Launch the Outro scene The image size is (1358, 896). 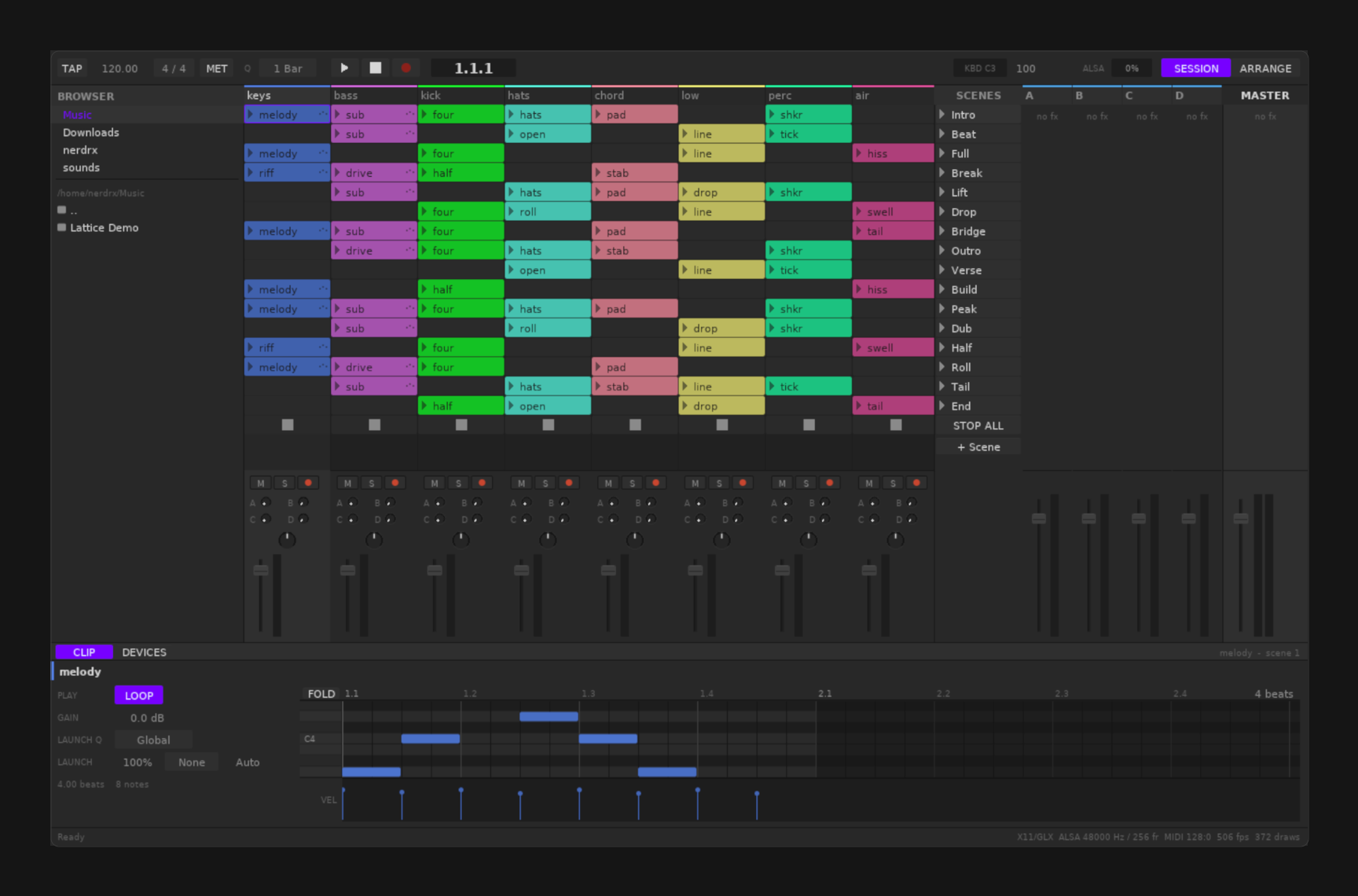pyautogui.click(x=942, y=251)
